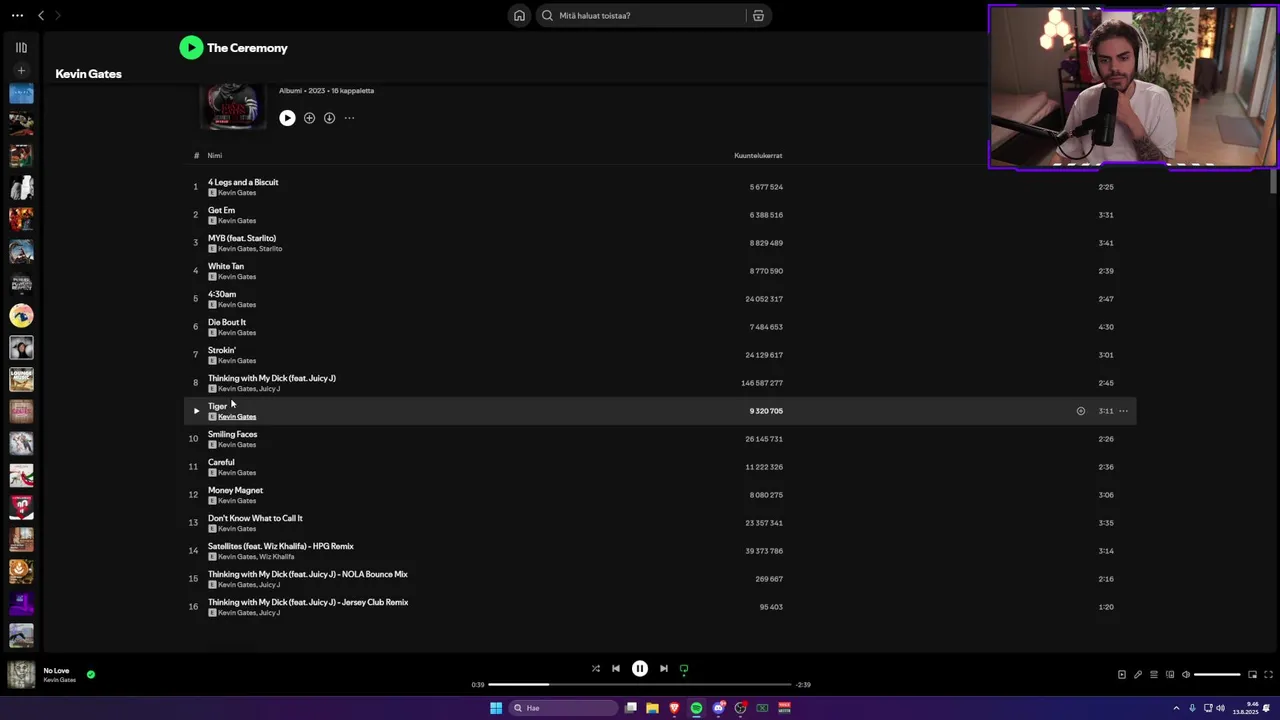Create playlist with sidebar plus button

[x=21, y=70]
